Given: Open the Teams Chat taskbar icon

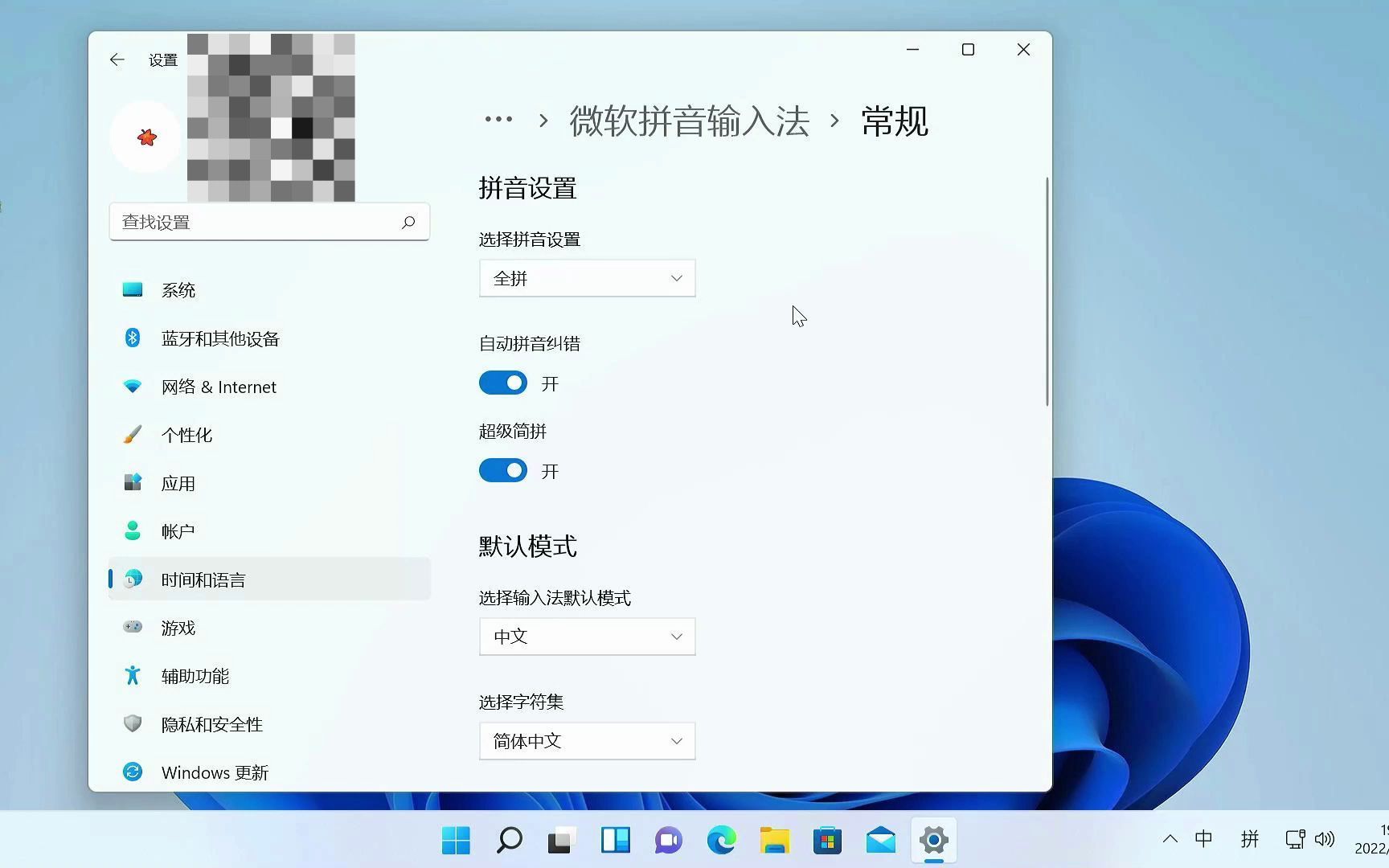Looking at the screenshot, I should (668, 841).
